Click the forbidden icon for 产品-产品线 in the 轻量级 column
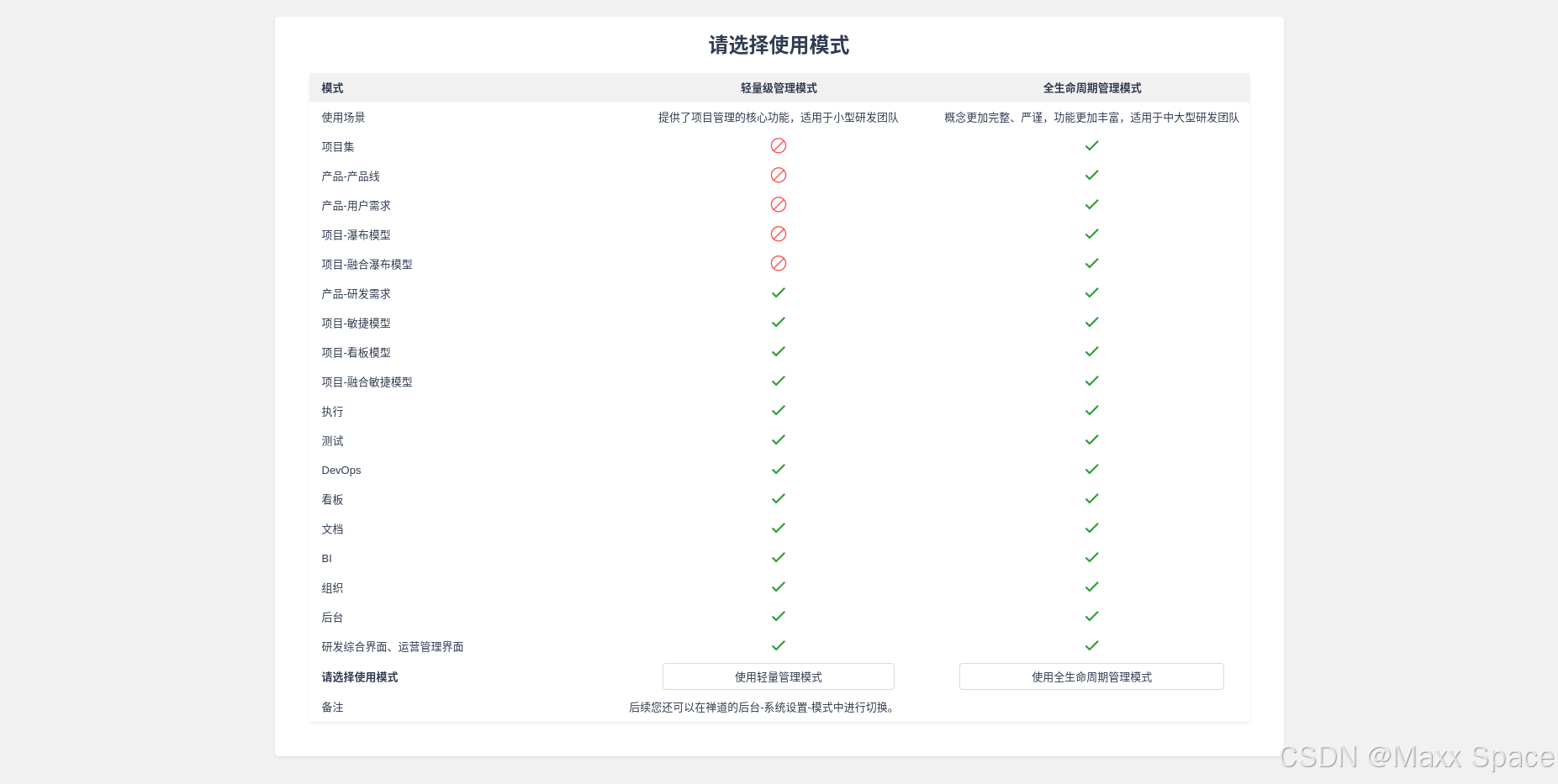 tap(779, 175)
